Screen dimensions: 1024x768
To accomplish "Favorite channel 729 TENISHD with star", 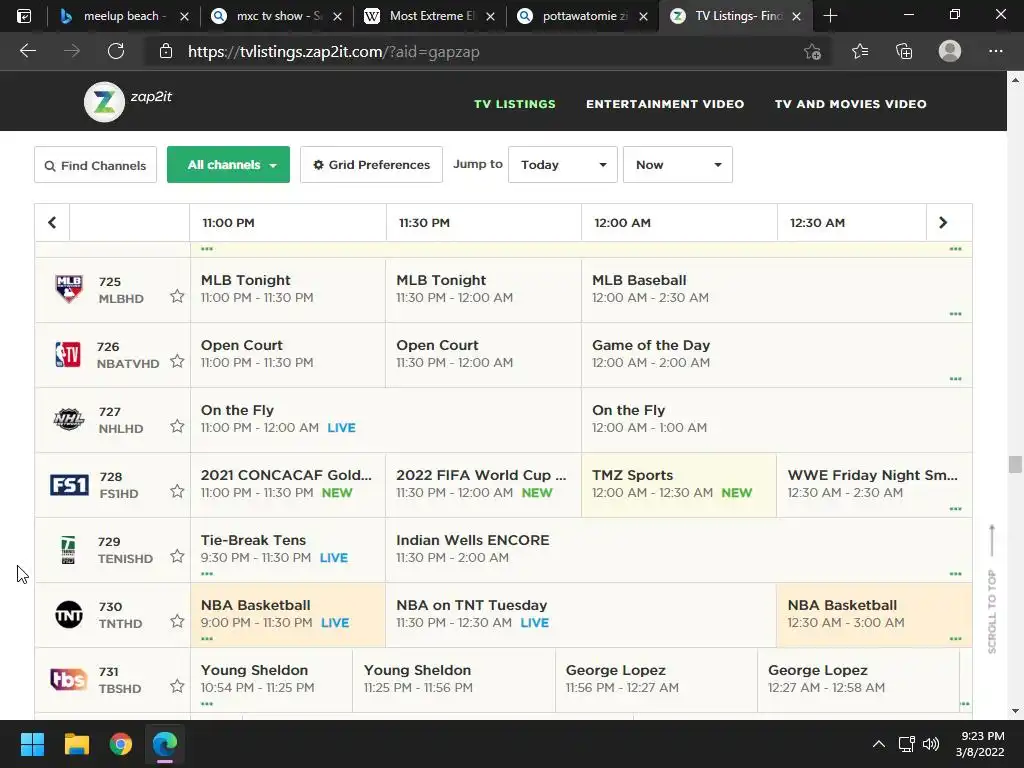I will pyautogui.click(x=177, y=556).
